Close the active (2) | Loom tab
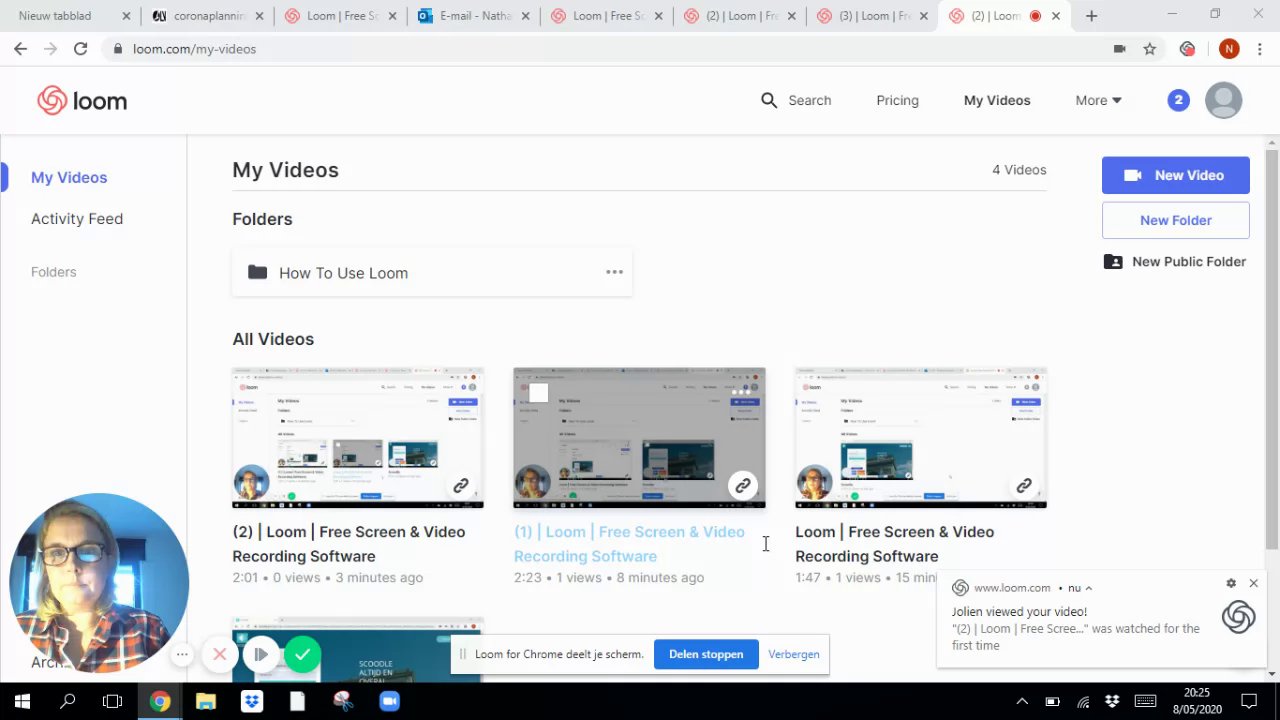 tap(1056, 16)
